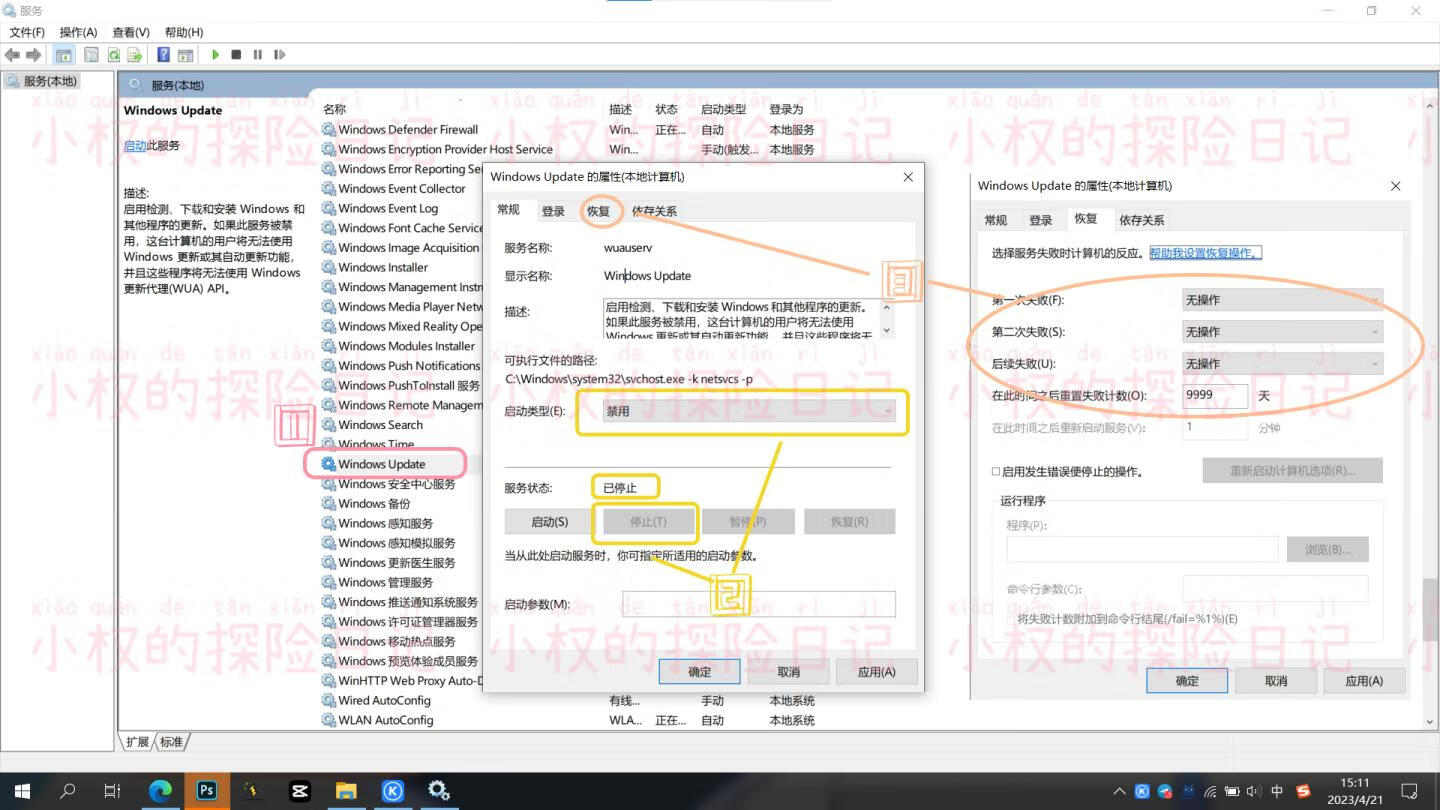Toggle the show/hide console tree toolbar icon
The image size is (1440, 810).
pos(64,55)
